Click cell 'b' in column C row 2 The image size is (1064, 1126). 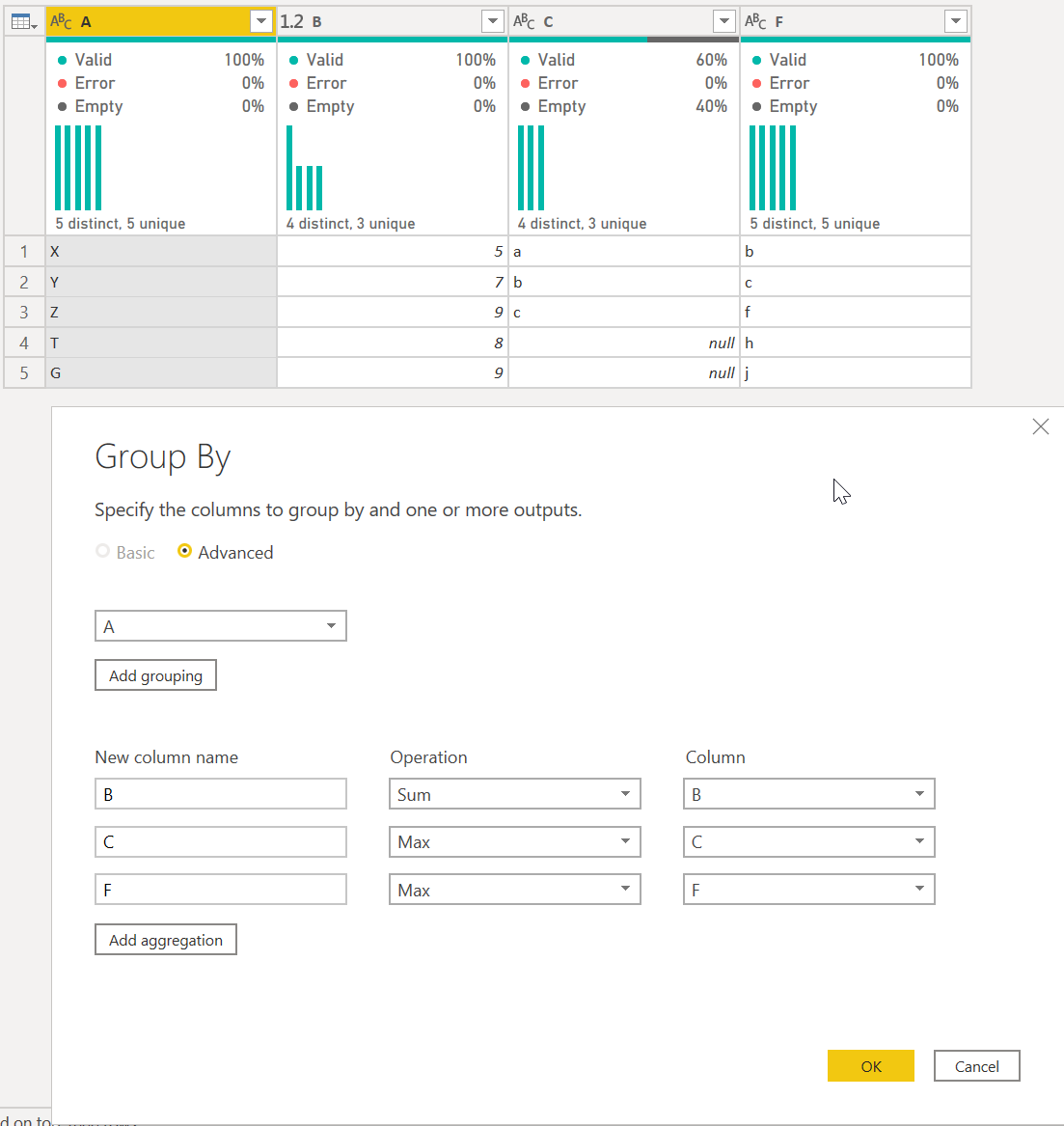[x=624, y=282]
